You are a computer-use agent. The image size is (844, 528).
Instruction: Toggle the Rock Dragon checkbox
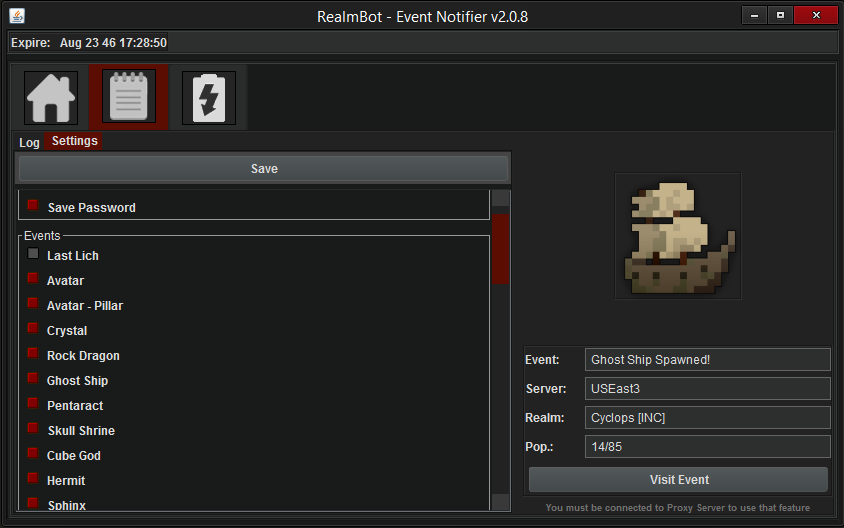click(33, 353)
